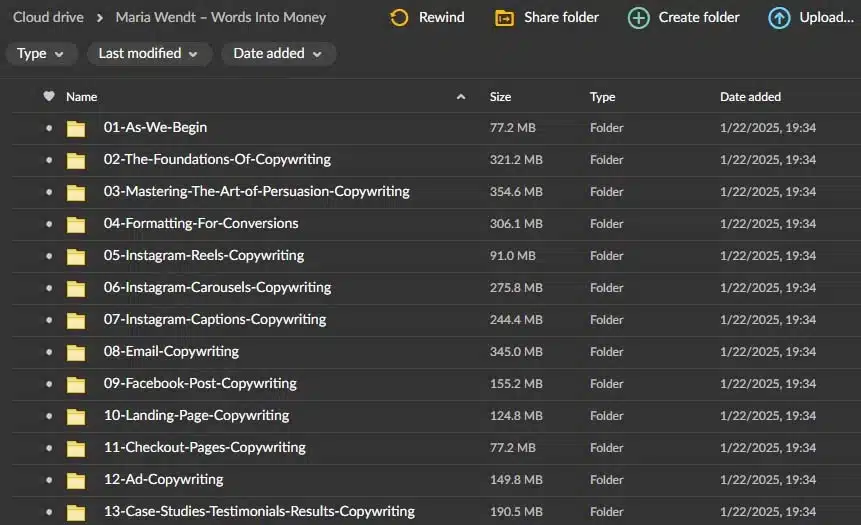The height and width of the screenshot is (525, 861).
Task: Select the 09-Facebook-Post-Copywriting folder name
Action: 200,383
